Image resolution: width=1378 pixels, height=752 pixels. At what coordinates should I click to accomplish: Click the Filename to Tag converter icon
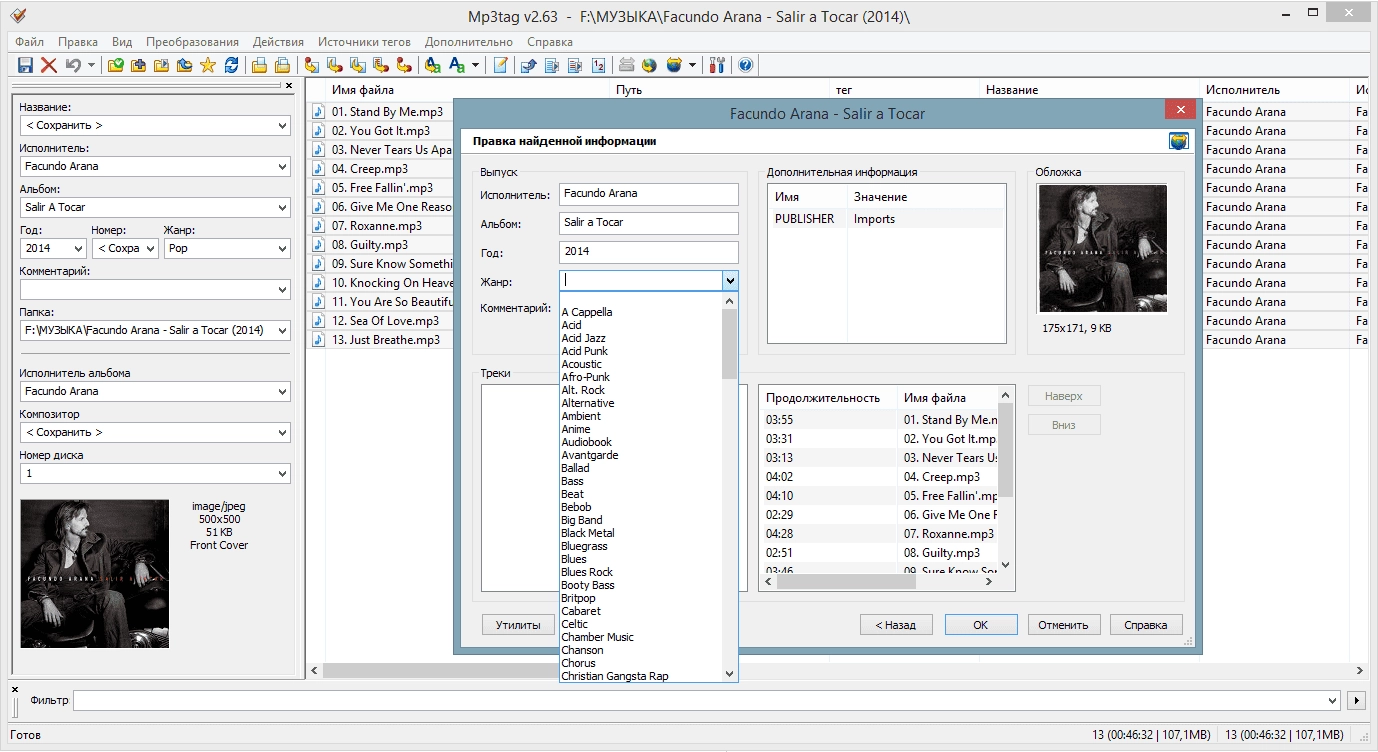(x=335, y=65)
